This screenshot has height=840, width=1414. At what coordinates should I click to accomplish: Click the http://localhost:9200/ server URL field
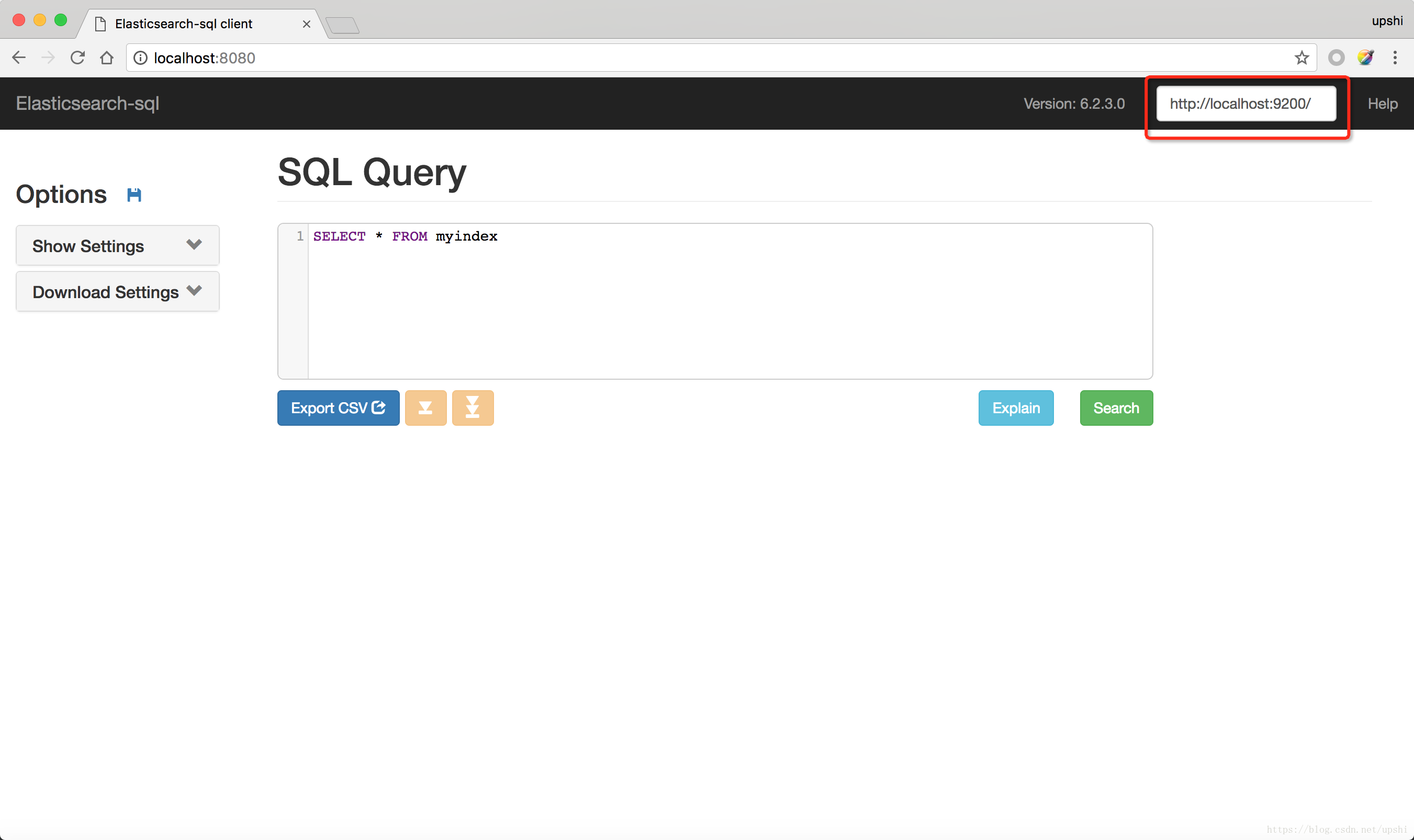[x=1246, y=104]
